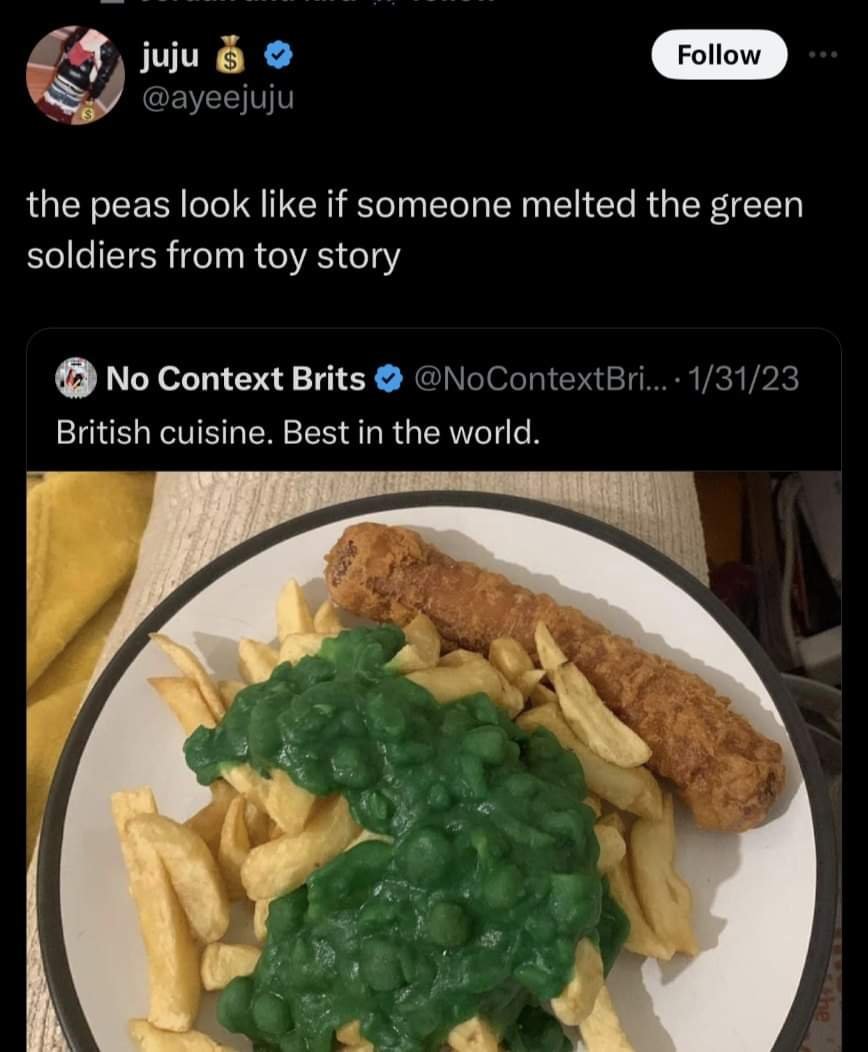The height and width of the screenshot is (1052, 868).
Task: Open the No Context Brits avatar icon
Action: click(76, 378)
